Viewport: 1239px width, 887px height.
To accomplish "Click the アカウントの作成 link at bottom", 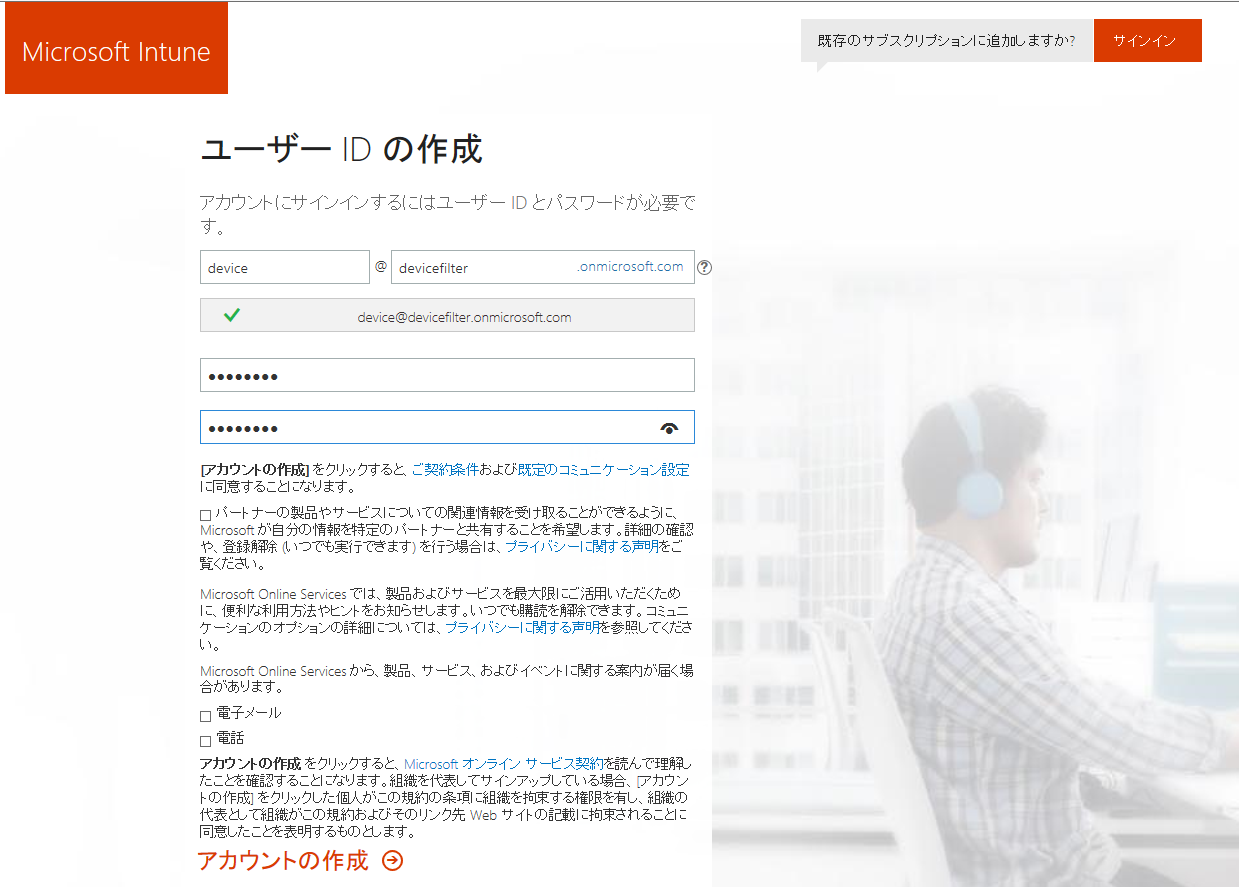I will click(x=283, y=861).
